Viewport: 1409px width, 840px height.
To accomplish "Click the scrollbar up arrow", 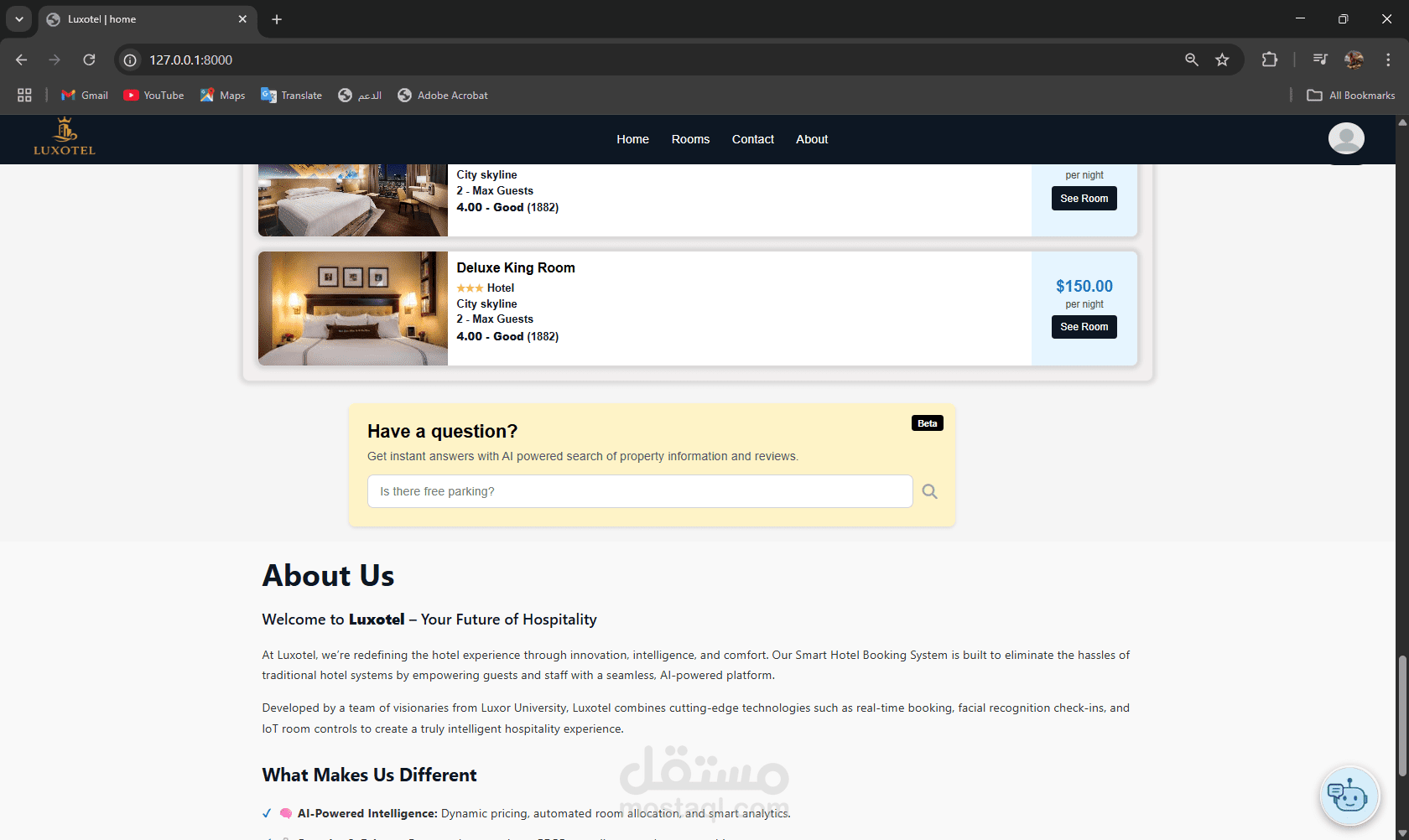I will pos(1402,122).
